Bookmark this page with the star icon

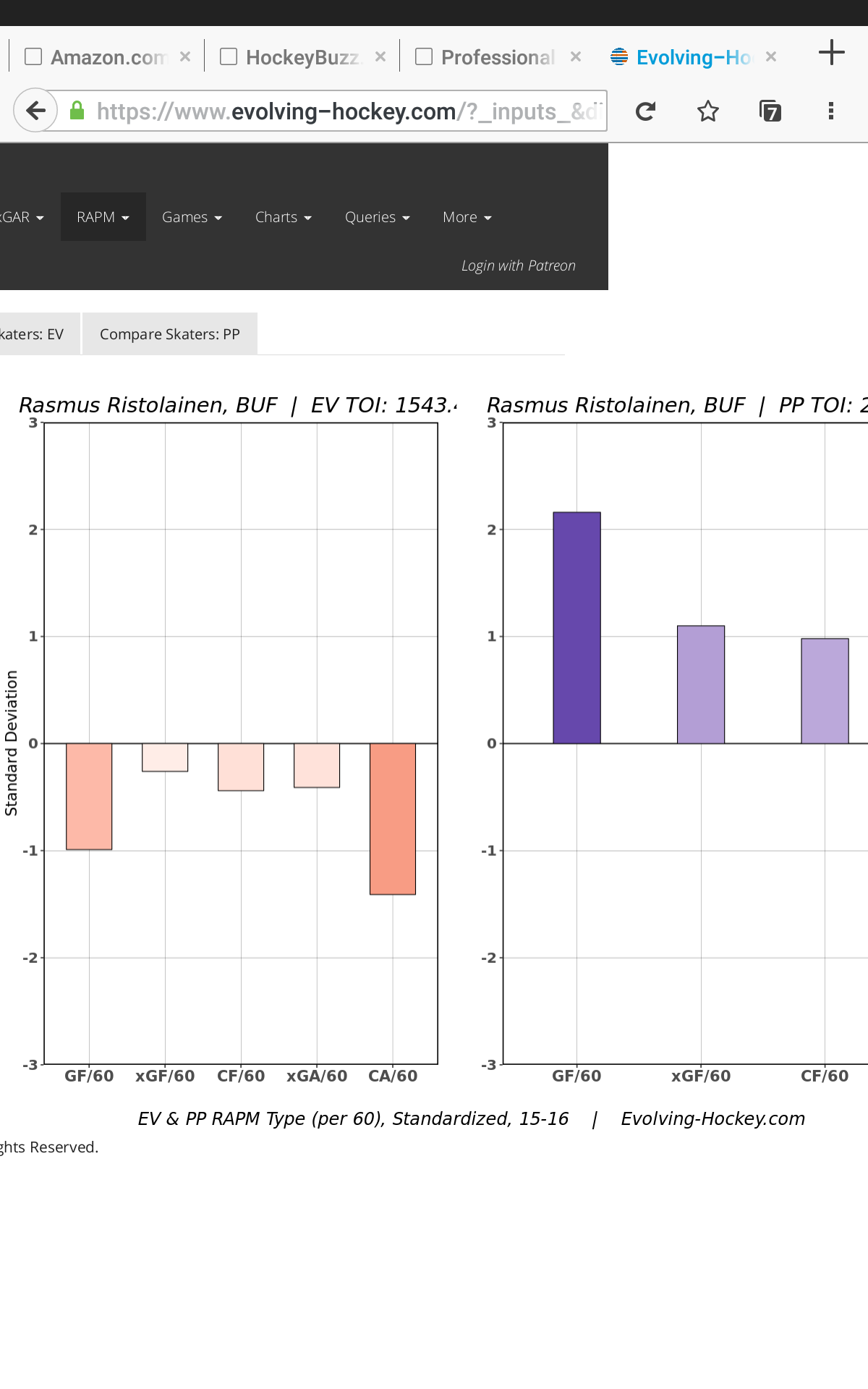[707, 111]
